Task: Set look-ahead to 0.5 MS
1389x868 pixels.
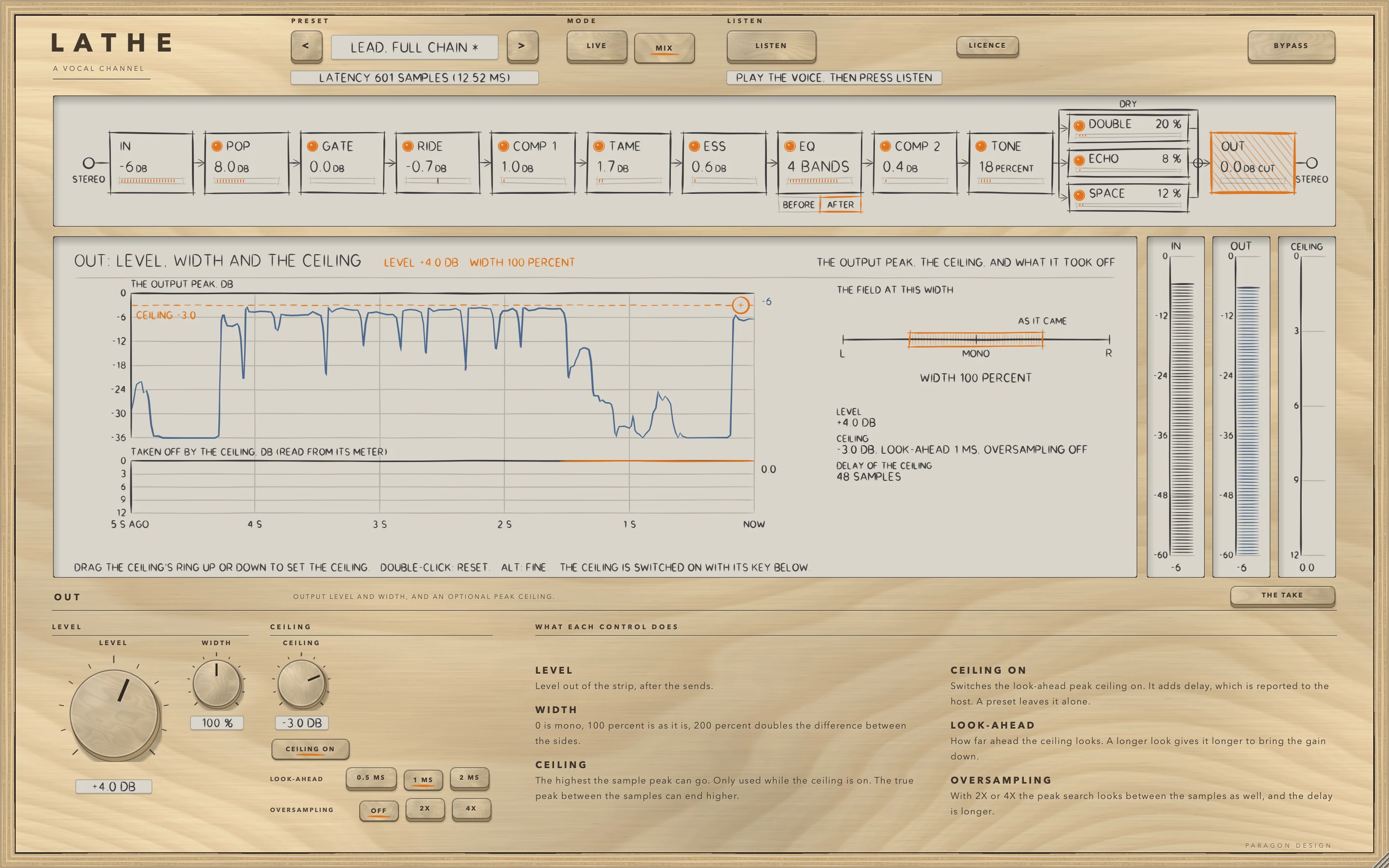Action: [371, 778]
